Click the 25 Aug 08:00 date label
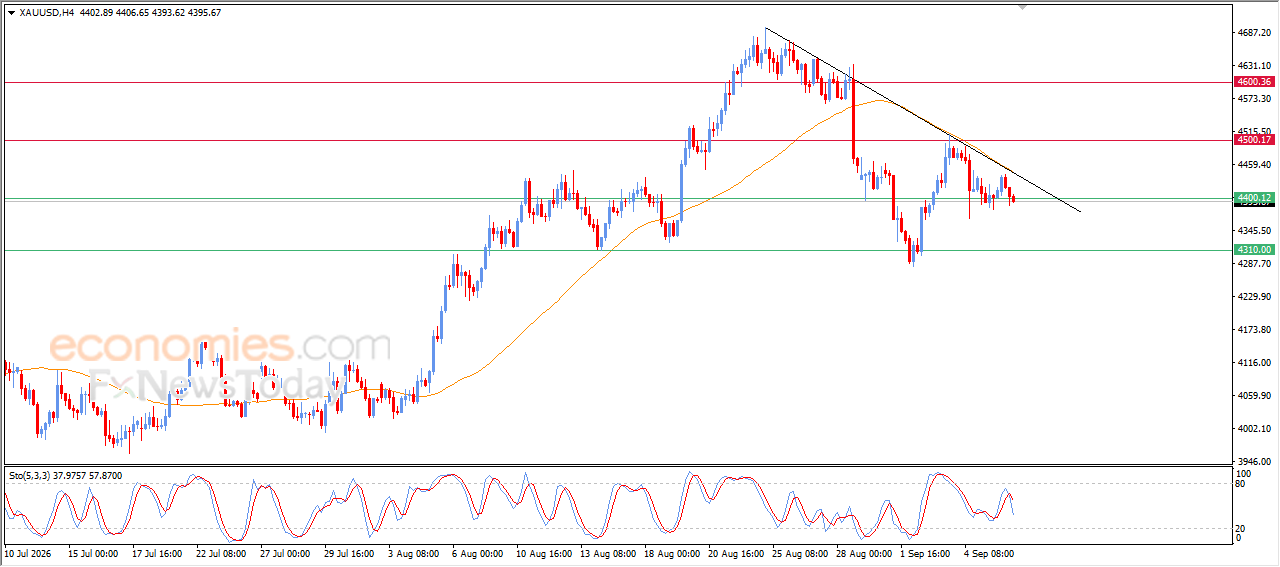The image size is (1280, 567). (x=799, y=552)
